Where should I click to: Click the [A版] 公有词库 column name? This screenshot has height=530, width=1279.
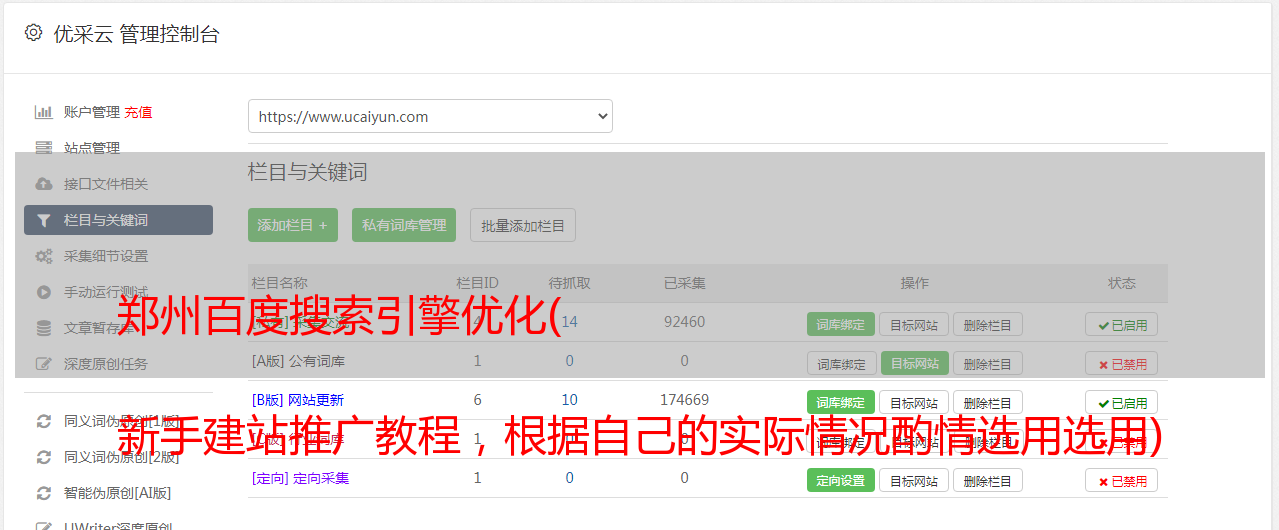click(x=298, y=361)
